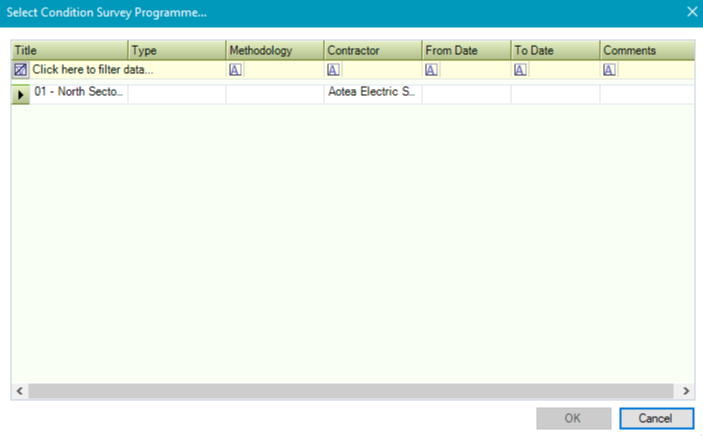Image resolution: width=703 pixels, height=436 pixels.
Task: Sort by the Type column header
Action: click(177, 50)
